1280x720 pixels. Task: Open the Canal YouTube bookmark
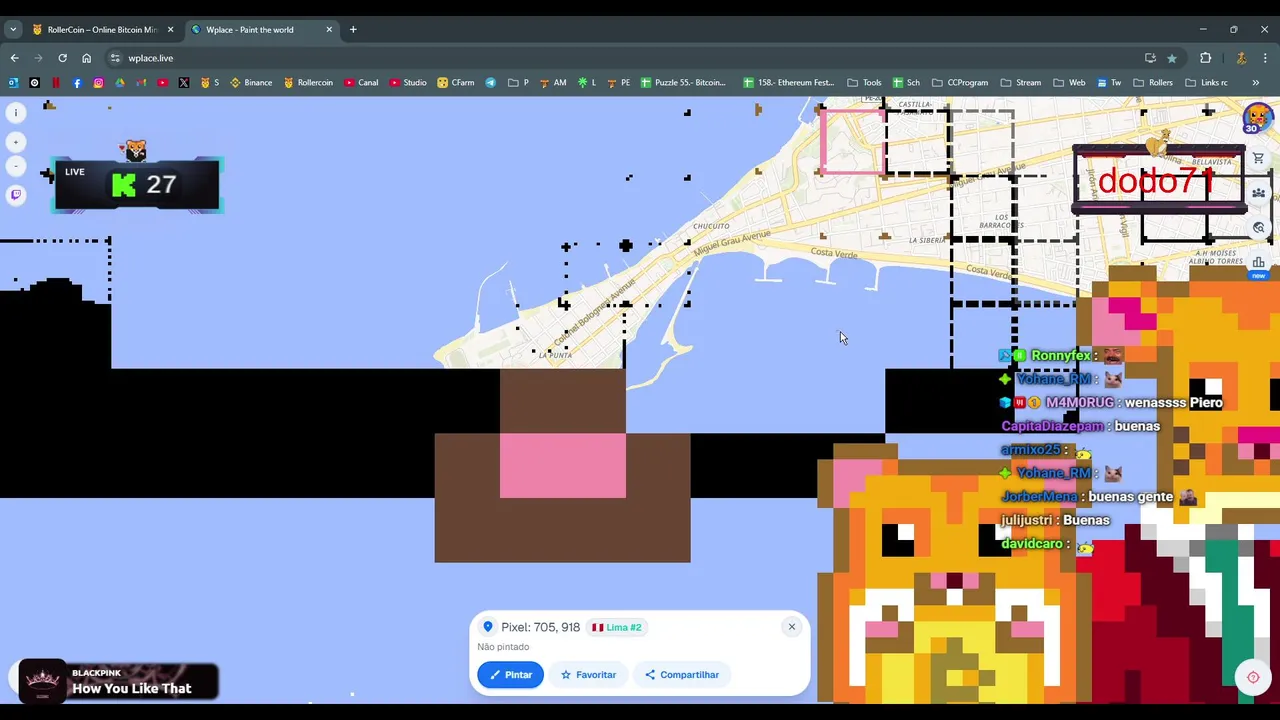click(x=360, y=82)
